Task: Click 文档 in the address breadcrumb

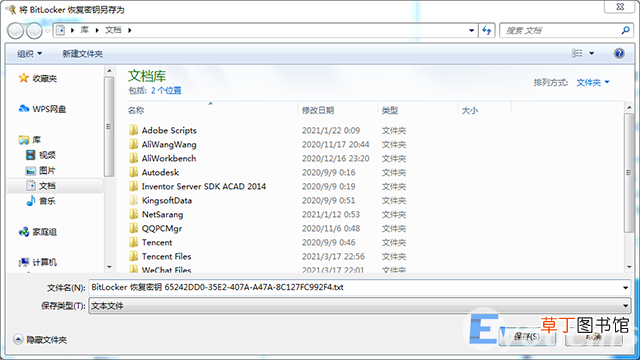Action: pyautogui.click(x=113, y=30)
